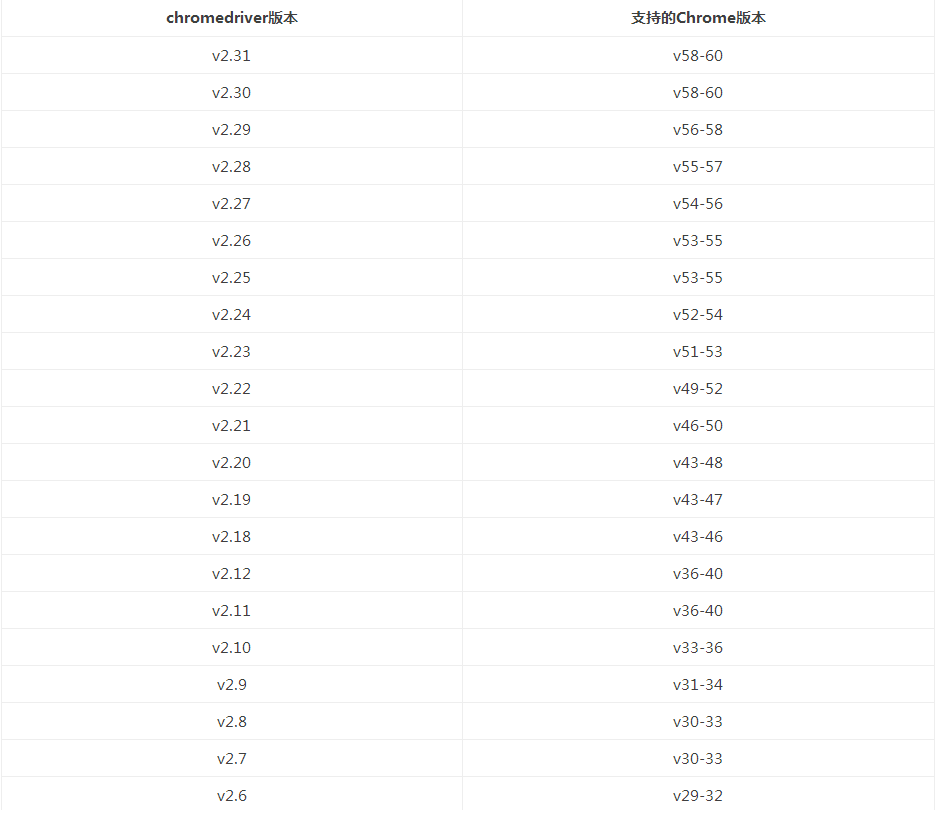Select the v43-48 Chrome version cell
The width and height of the screenshot is (936, 821).
[697, 463]
